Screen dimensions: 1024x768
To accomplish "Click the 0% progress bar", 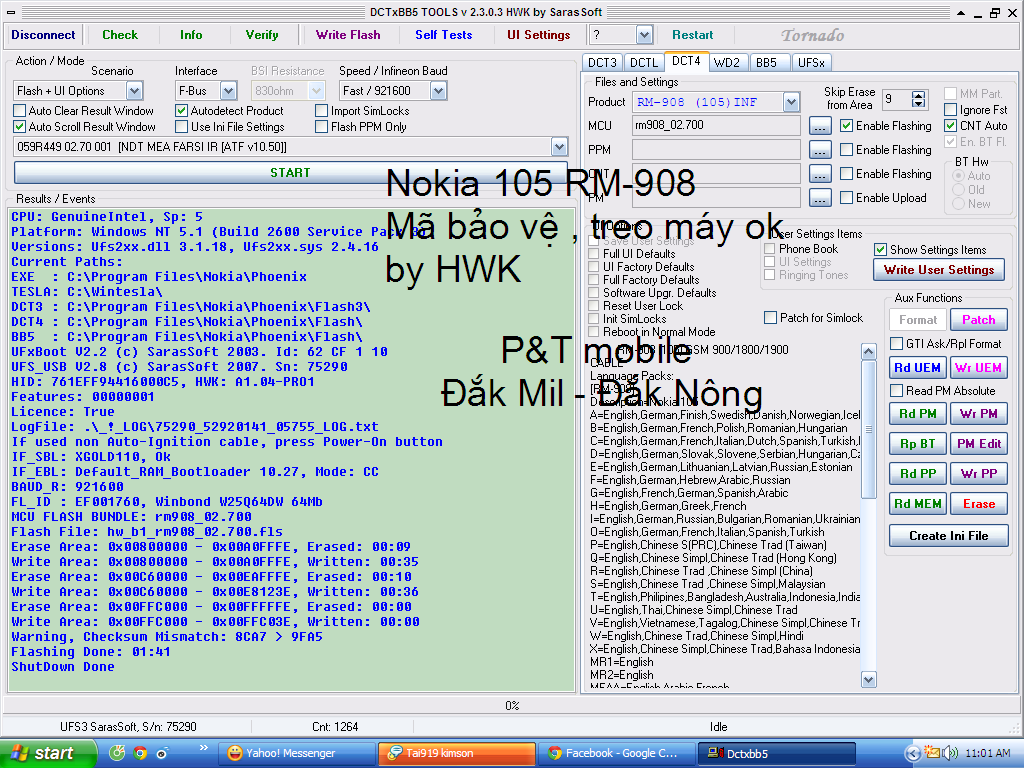I will pyautogui.click(x=511, y=705).
